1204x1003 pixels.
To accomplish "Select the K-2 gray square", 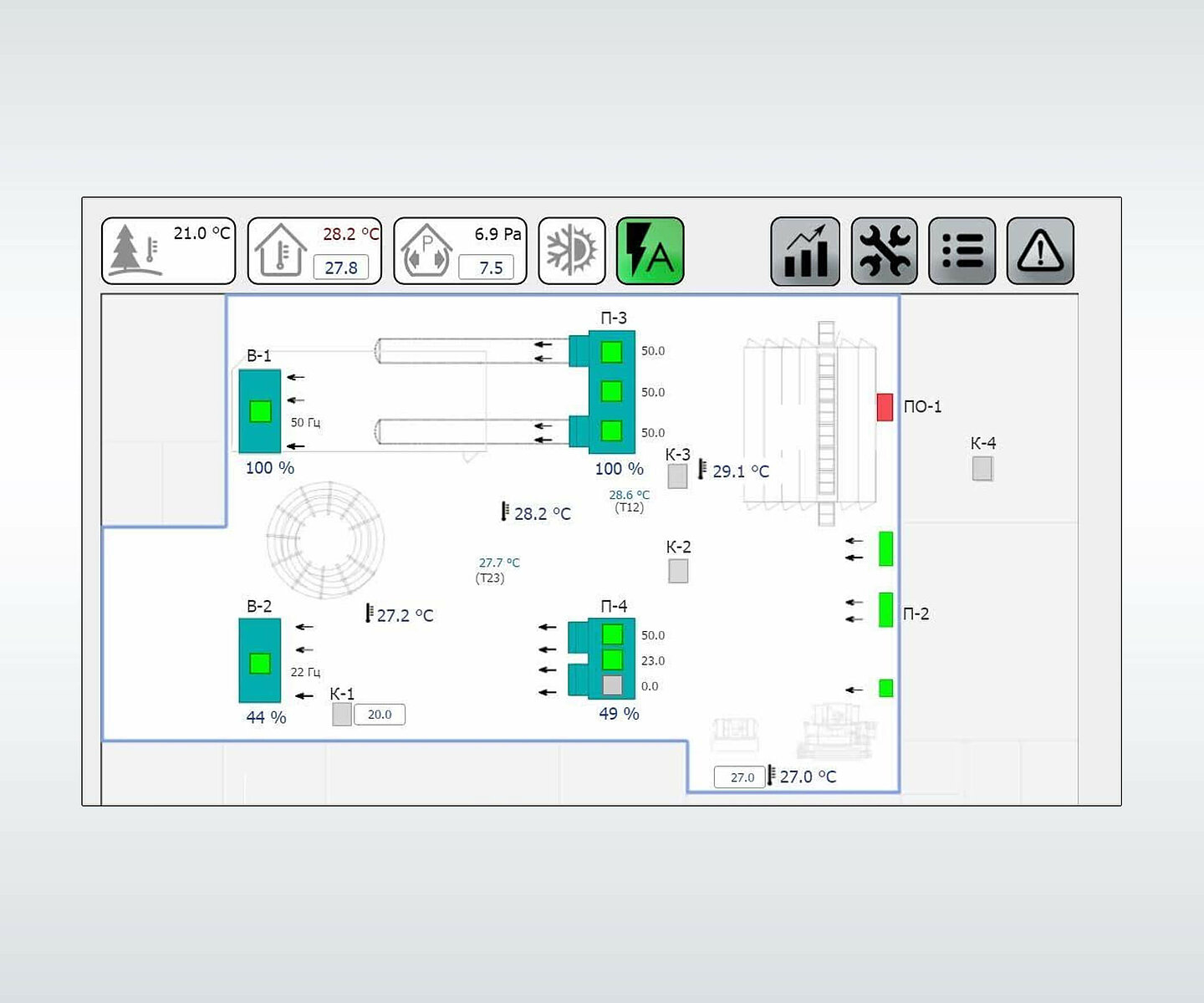I will coord(678,571).
